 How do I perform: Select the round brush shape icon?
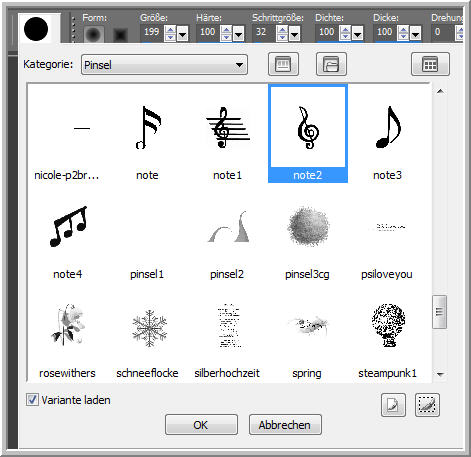point(94,34)
